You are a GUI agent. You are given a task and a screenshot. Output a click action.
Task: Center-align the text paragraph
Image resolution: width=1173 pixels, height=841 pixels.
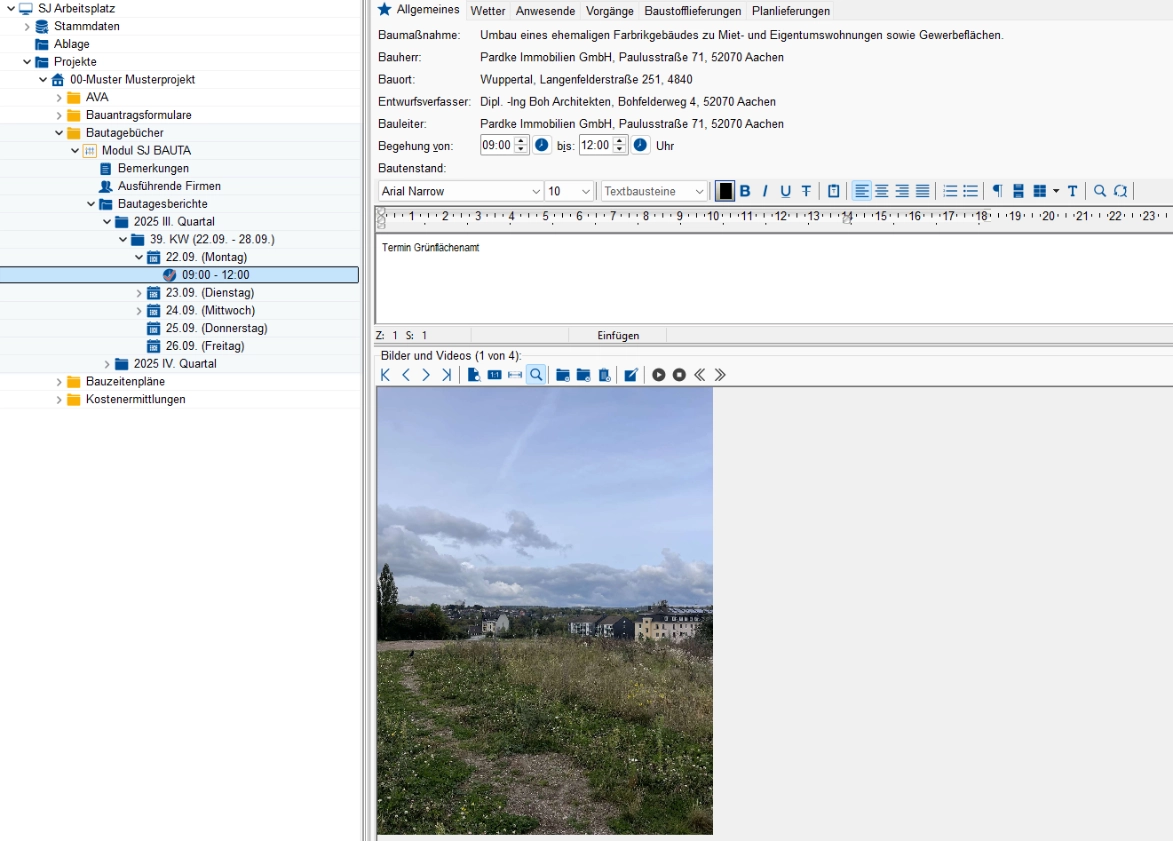coord(882,191)
